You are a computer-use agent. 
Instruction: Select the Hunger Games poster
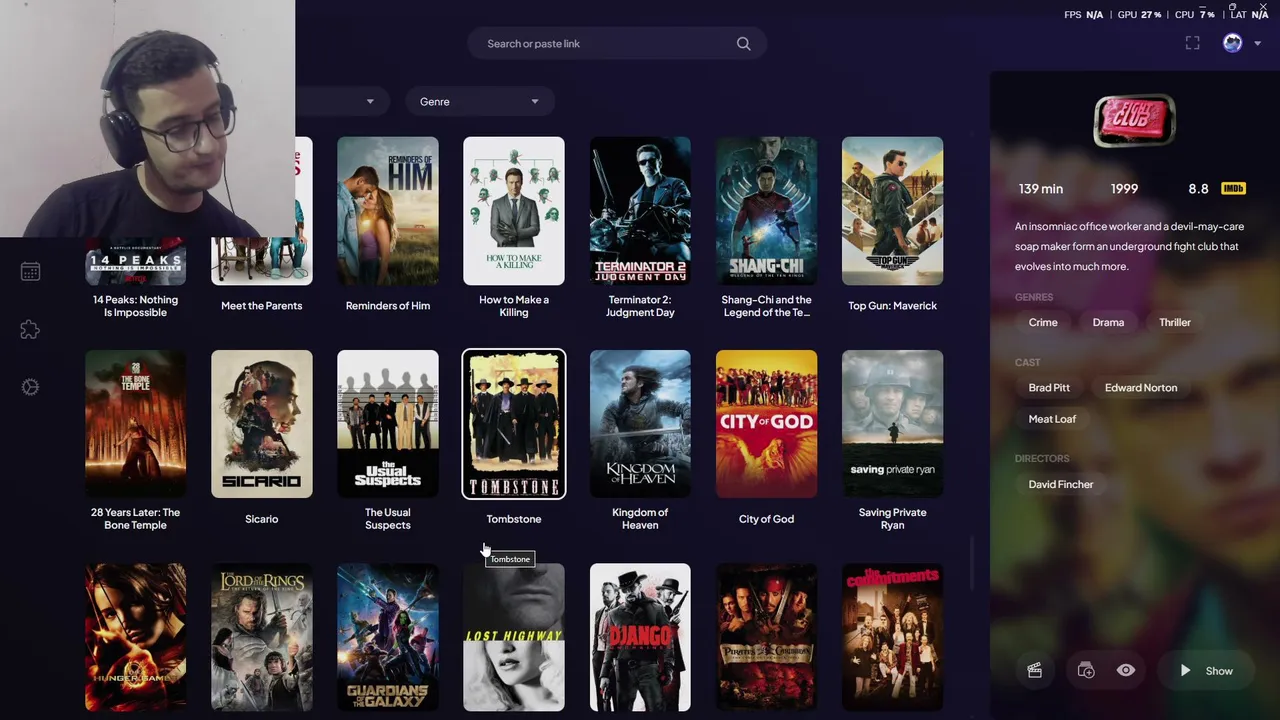tap(136, 637)
